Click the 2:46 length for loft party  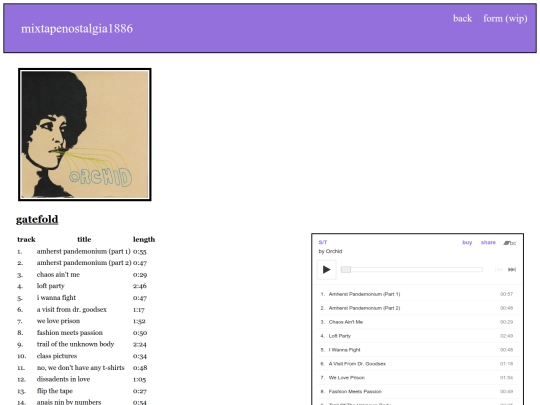click(139, 286)
